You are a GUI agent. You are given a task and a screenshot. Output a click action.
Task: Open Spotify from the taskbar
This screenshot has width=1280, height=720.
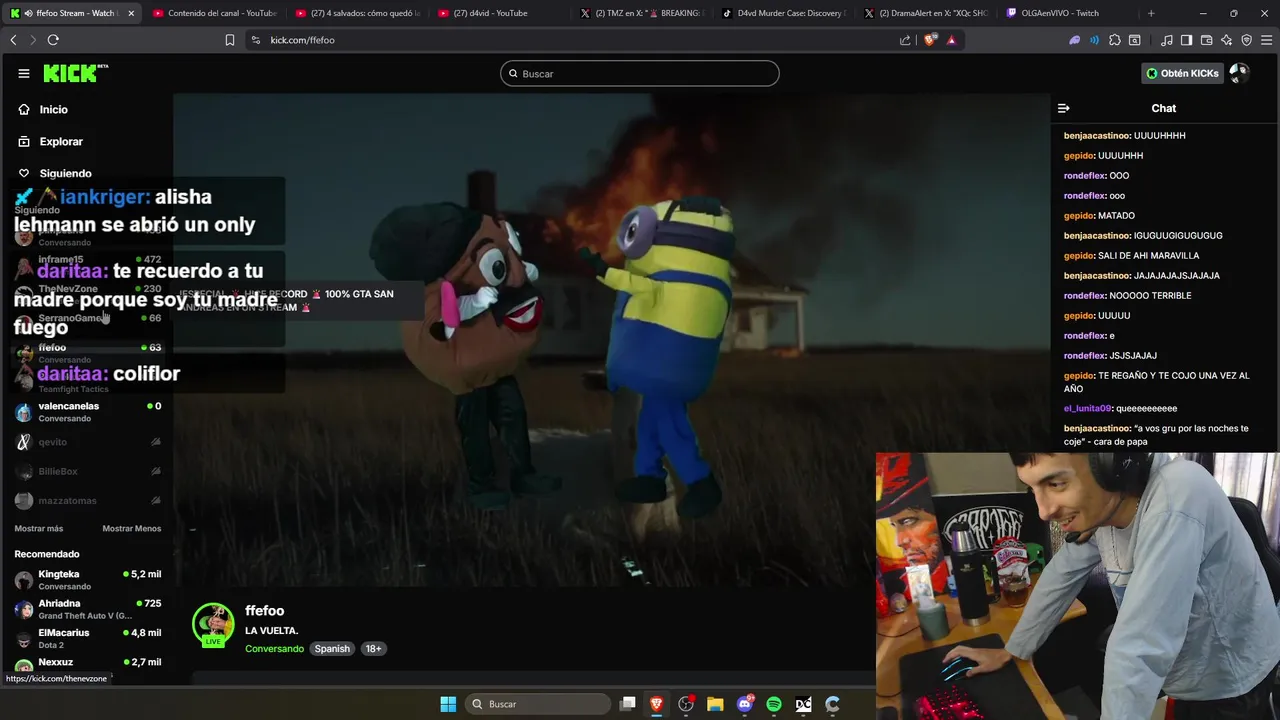tap(774, 704)
